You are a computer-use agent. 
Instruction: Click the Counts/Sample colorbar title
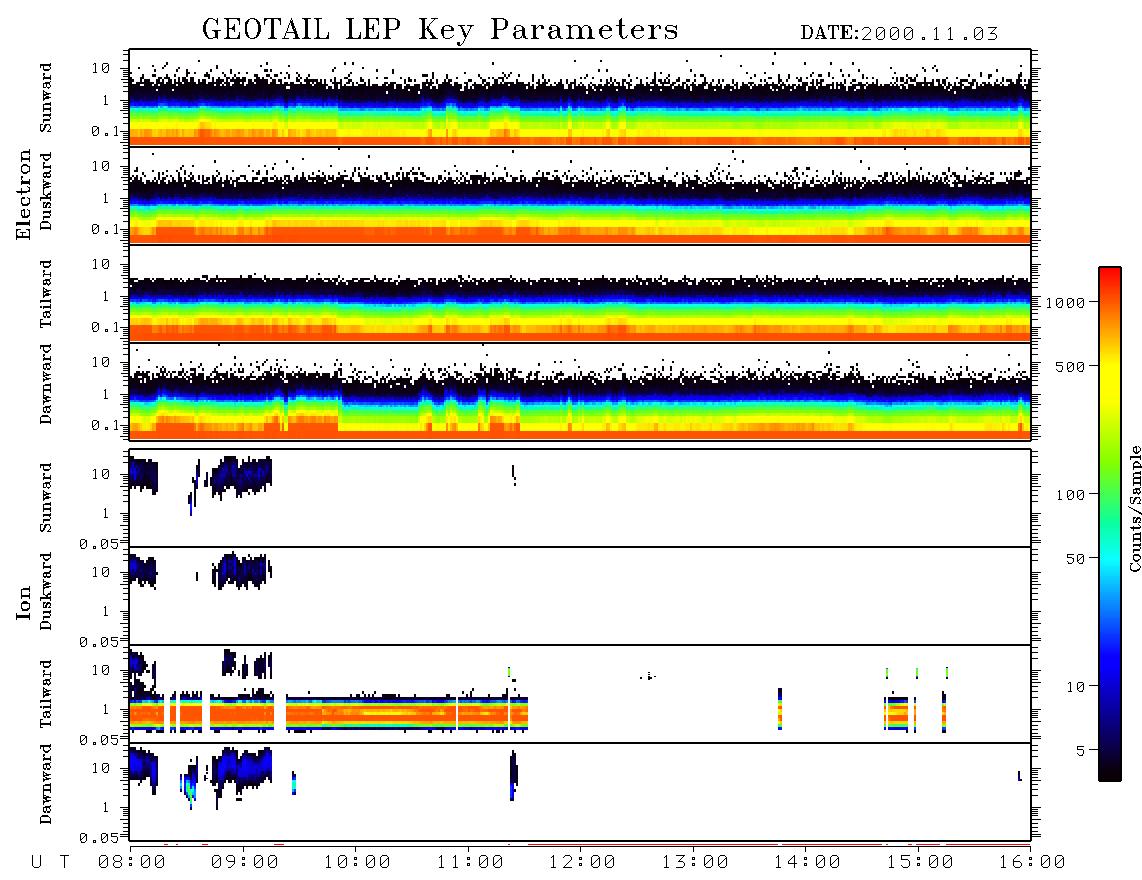coord(1134,508)
